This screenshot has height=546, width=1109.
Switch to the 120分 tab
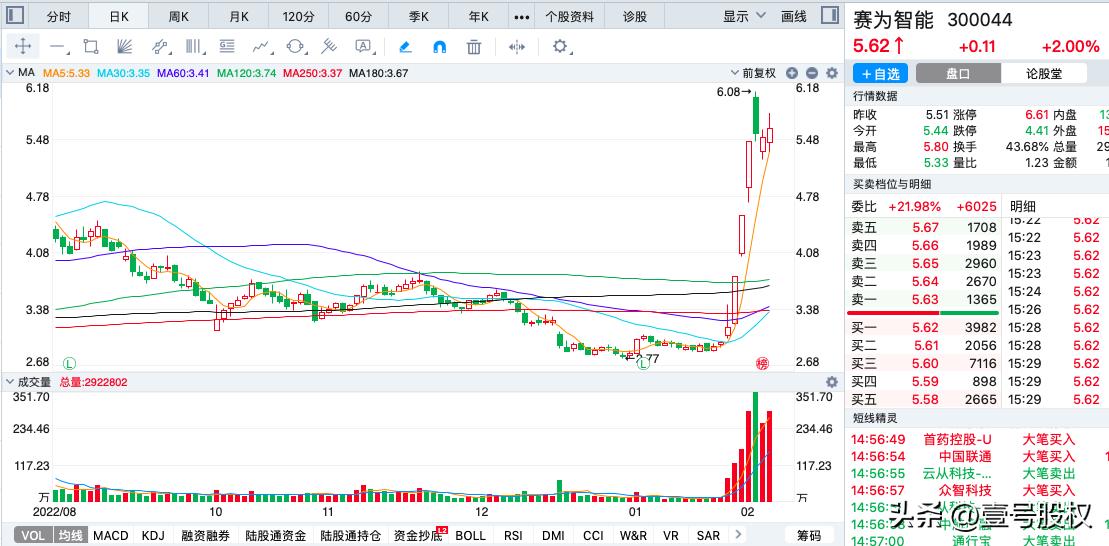(298, 16)
